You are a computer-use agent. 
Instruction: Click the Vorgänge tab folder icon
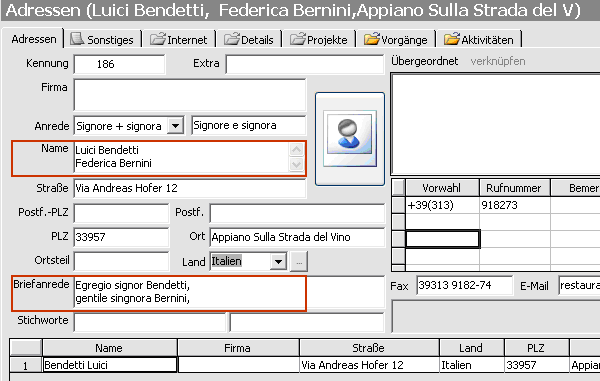(x=371, y=39)
